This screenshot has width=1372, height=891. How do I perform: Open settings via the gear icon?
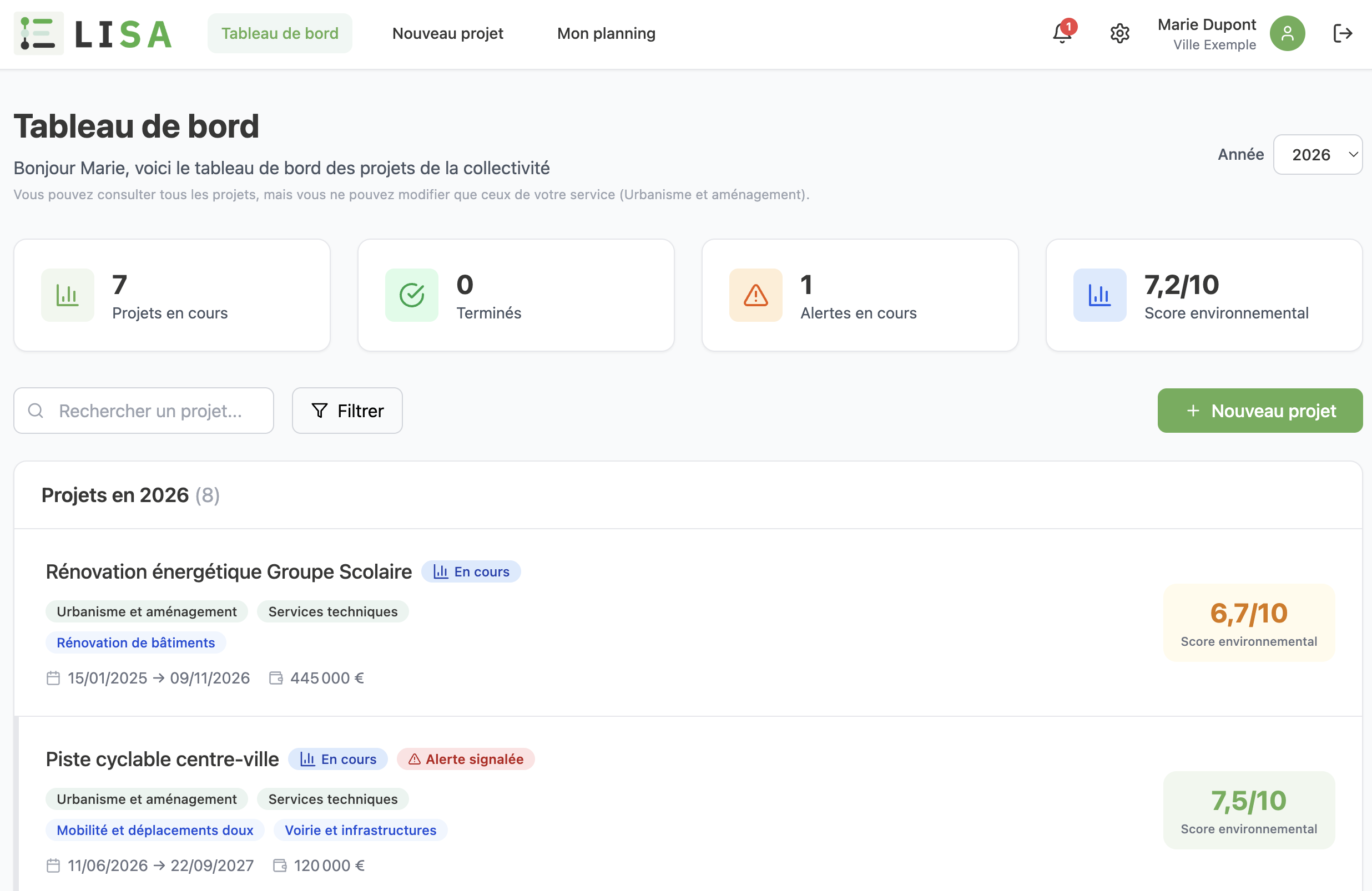(1119, 33)
